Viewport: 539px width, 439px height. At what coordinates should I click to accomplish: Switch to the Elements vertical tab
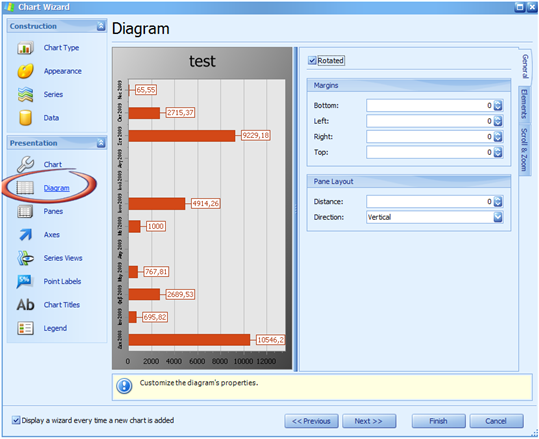coord(524,104)
